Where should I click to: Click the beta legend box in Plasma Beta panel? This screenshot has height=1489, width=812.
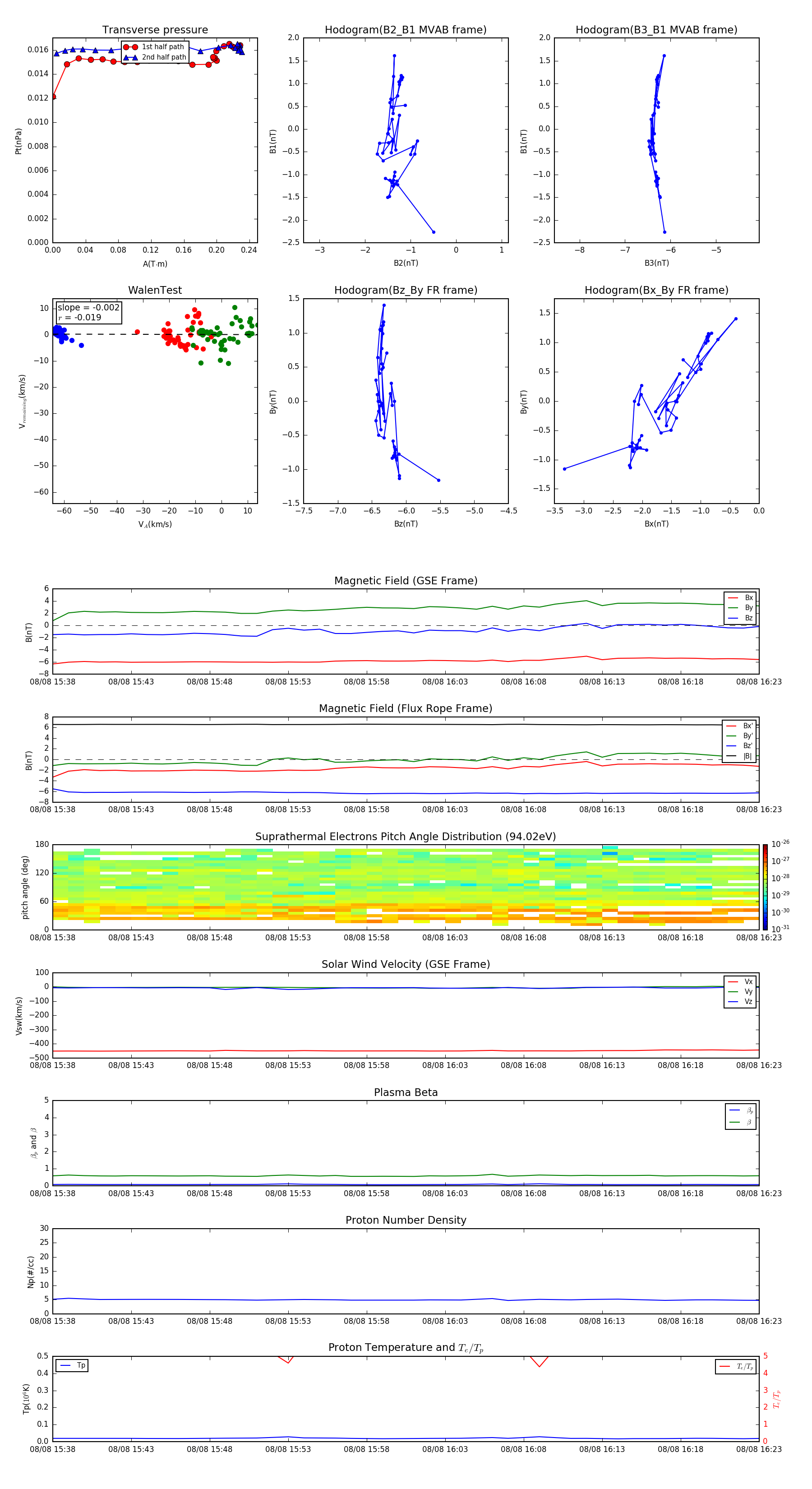point(740,1116)
